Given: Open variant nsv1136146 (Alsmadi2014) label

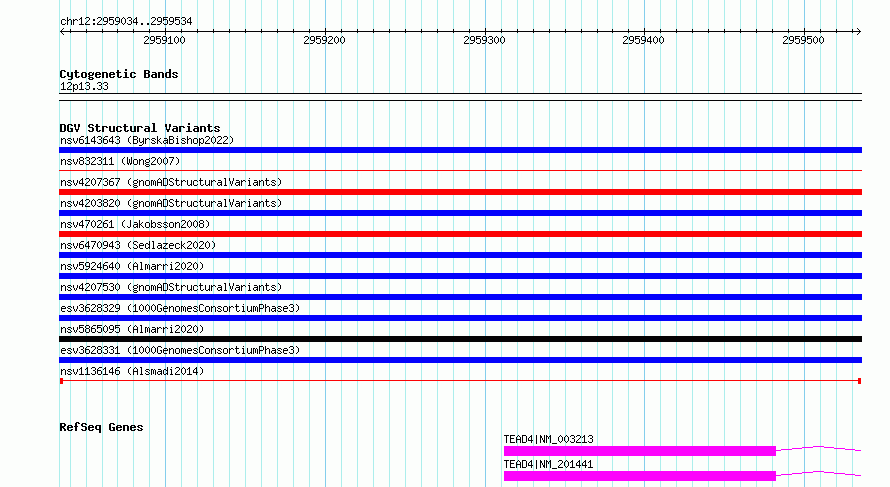Looking at the screenshot, I should click(132, 371).
